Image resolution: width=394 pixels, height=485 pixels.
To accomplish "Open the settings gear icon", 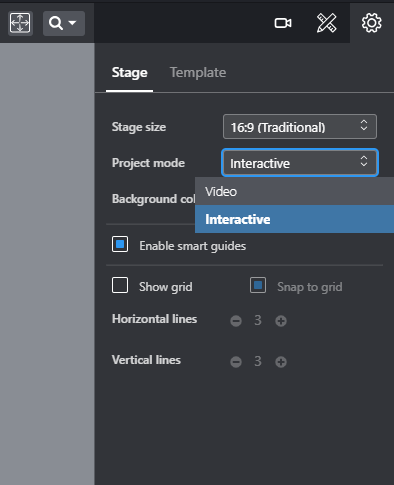I will (x=372, y=23).
